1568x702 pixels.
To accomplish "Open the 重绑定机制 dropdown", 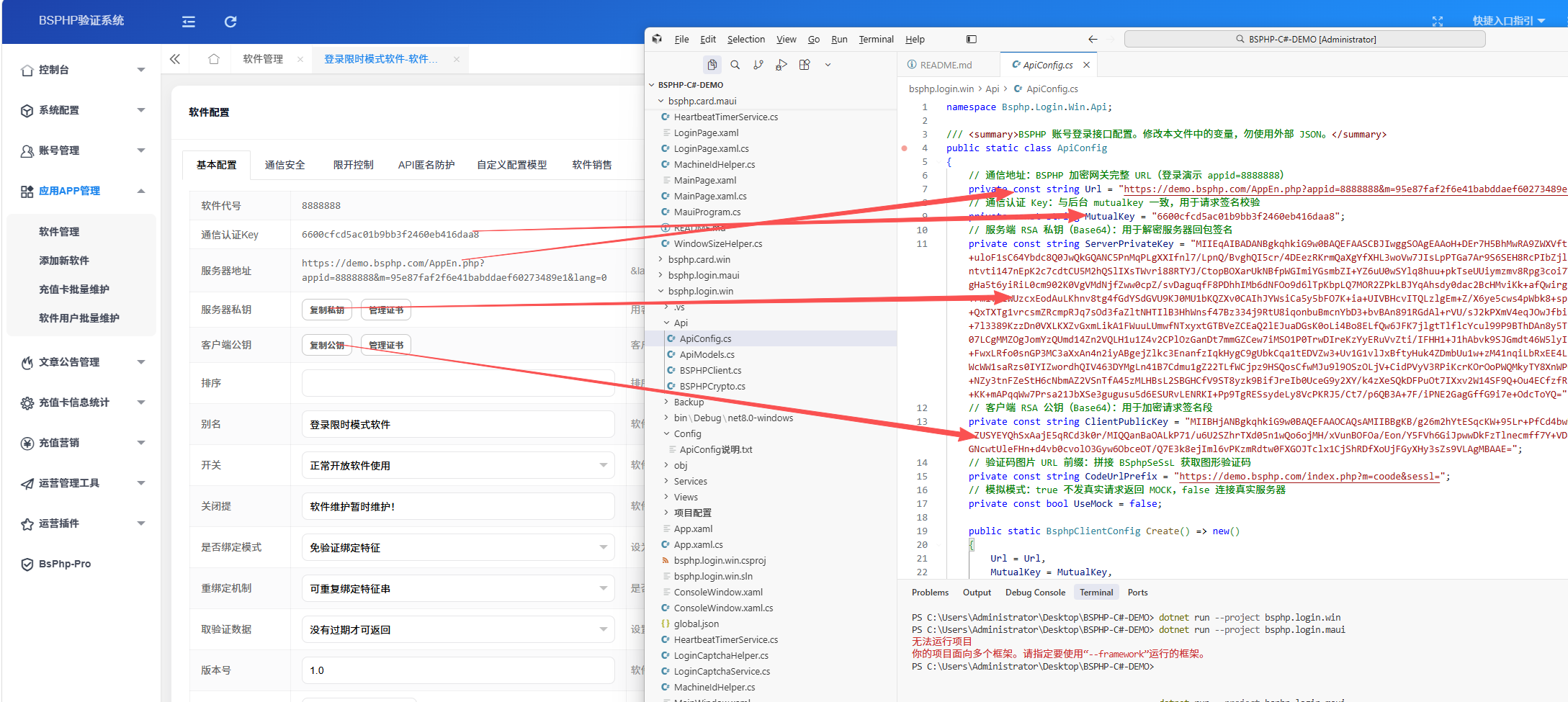I will coord(458,588).
